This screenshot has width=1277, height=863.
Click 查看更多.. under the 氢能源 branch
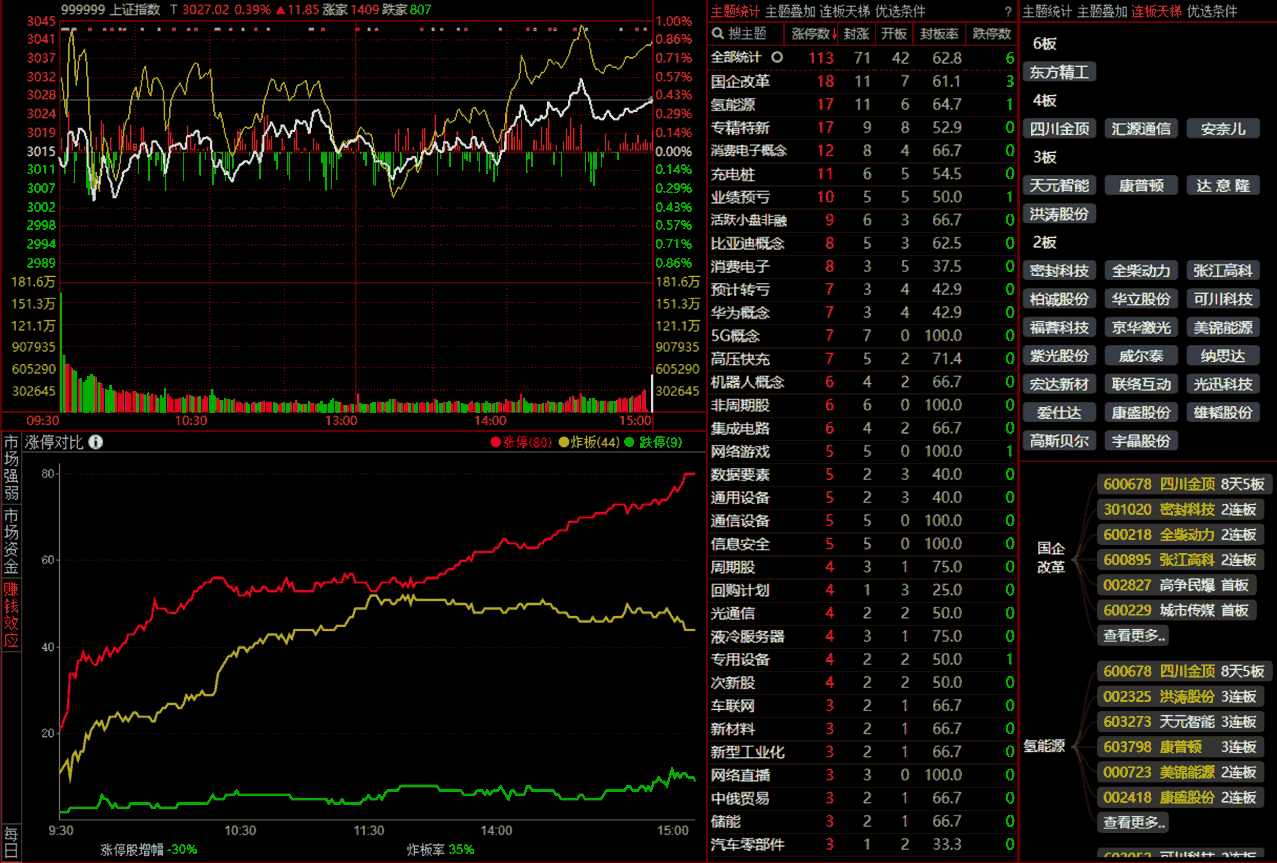pos(1134,823)
